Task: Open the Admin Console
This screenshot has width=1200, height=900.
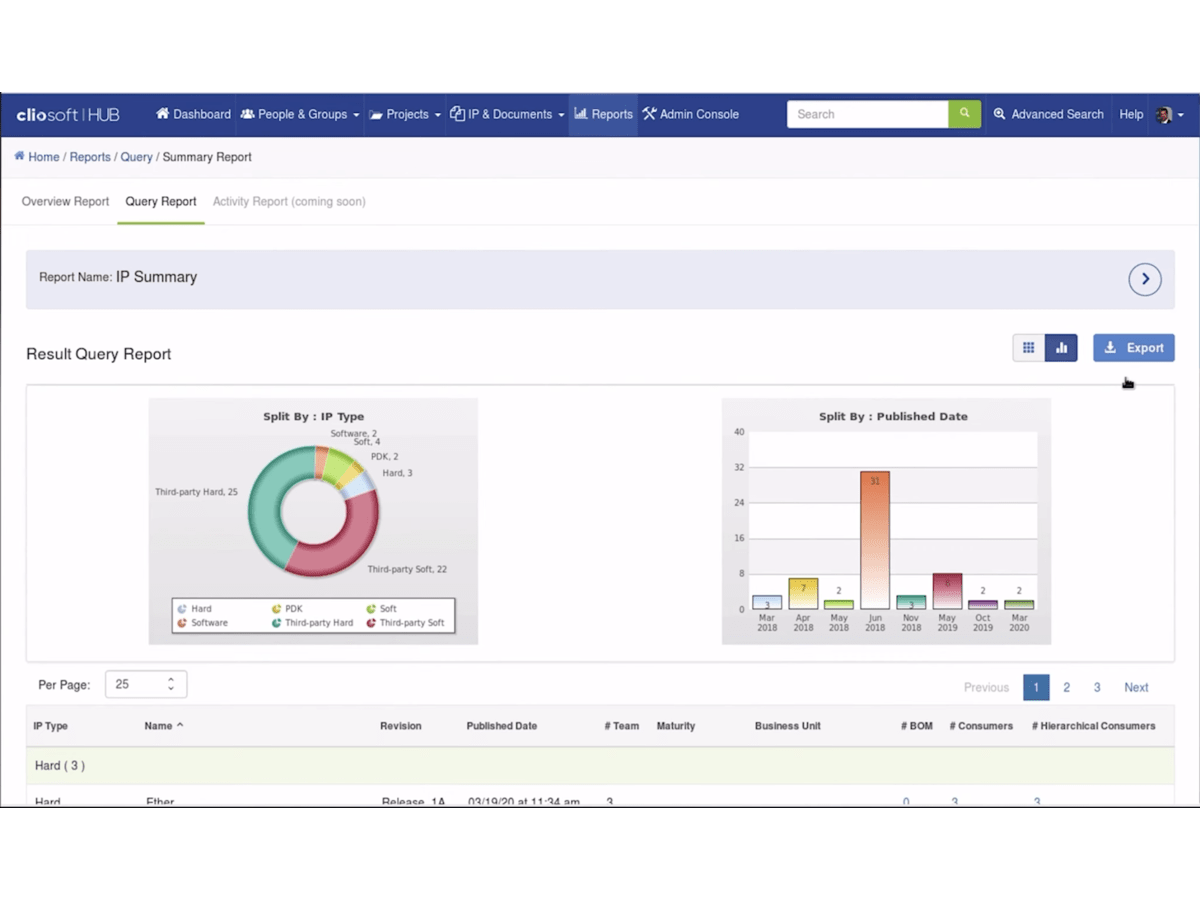Action: pyautogui.click(x=690, y=115)
